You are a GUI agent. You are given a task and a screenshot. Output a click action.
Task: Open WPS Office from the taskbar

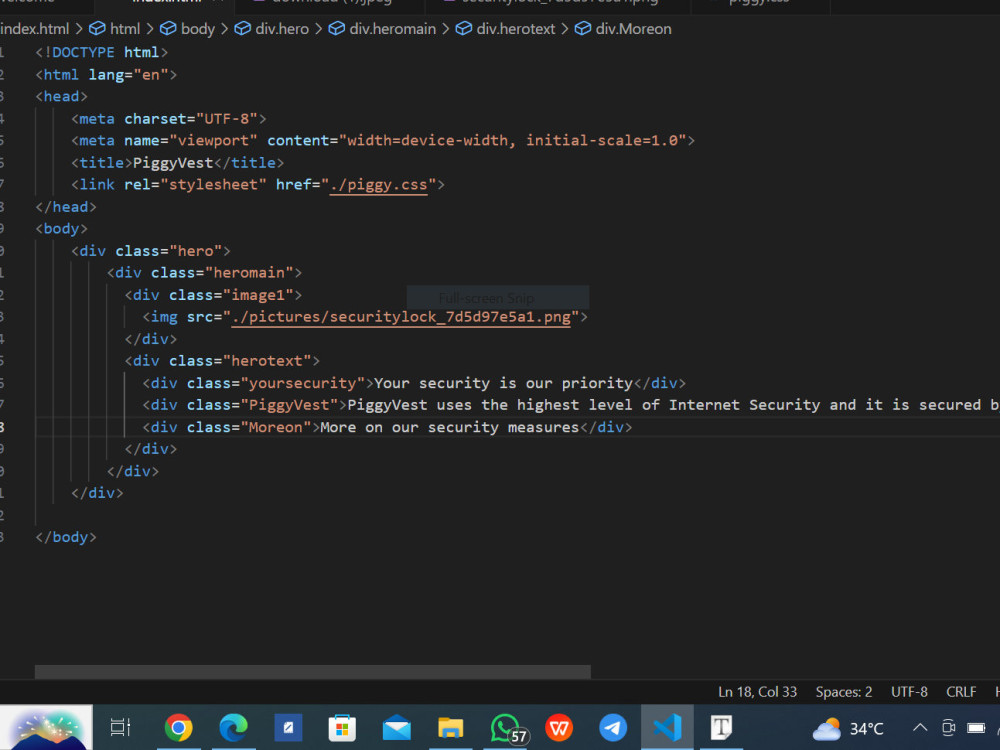click(559, 728)
